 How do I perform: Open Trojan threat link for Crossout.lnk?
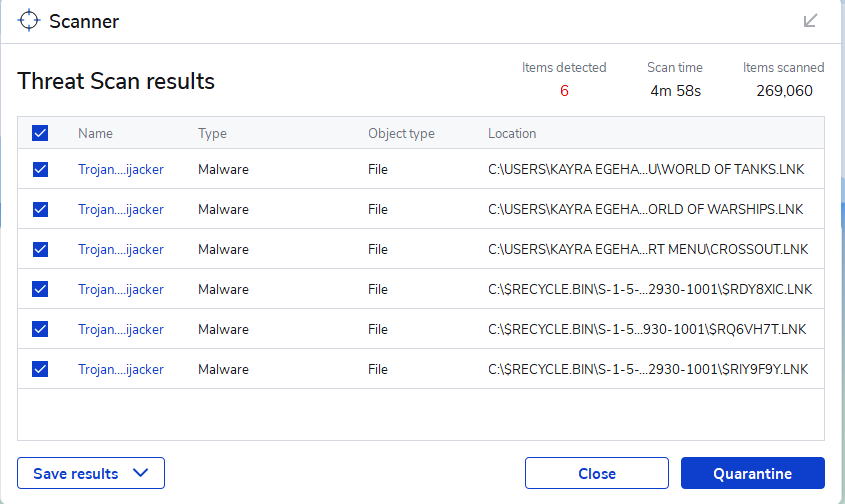tap(120, 249)
